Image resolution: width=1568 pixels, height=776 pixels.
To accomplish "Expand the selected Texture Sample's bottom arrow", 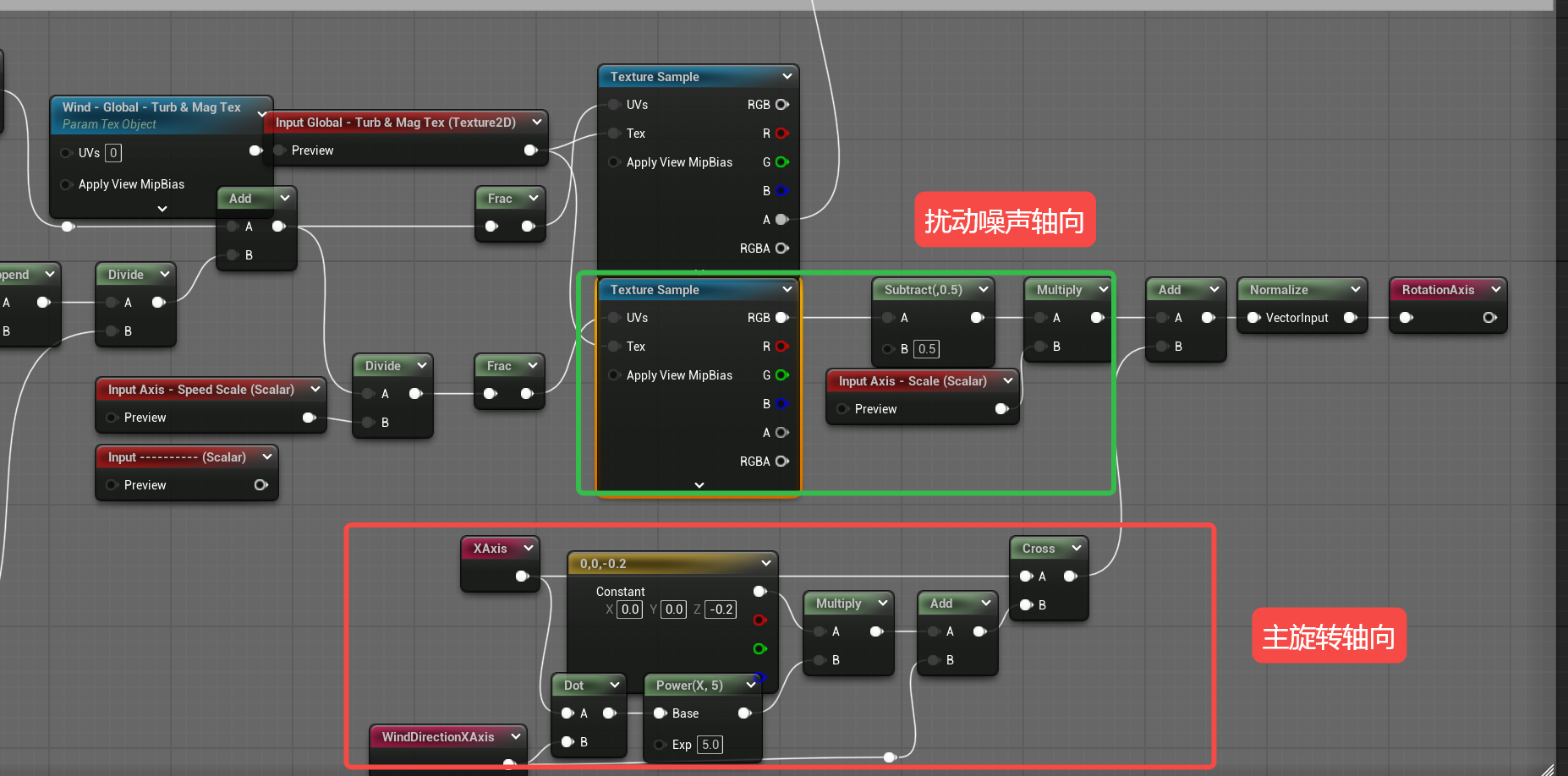I will point(699,485).
